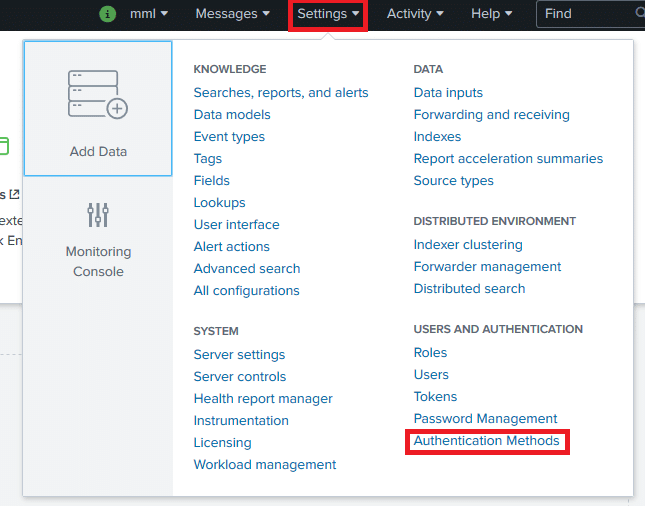Screen dimensions: 645x506
Task: Open the Data inputs page
Action: tap(448, 93)
